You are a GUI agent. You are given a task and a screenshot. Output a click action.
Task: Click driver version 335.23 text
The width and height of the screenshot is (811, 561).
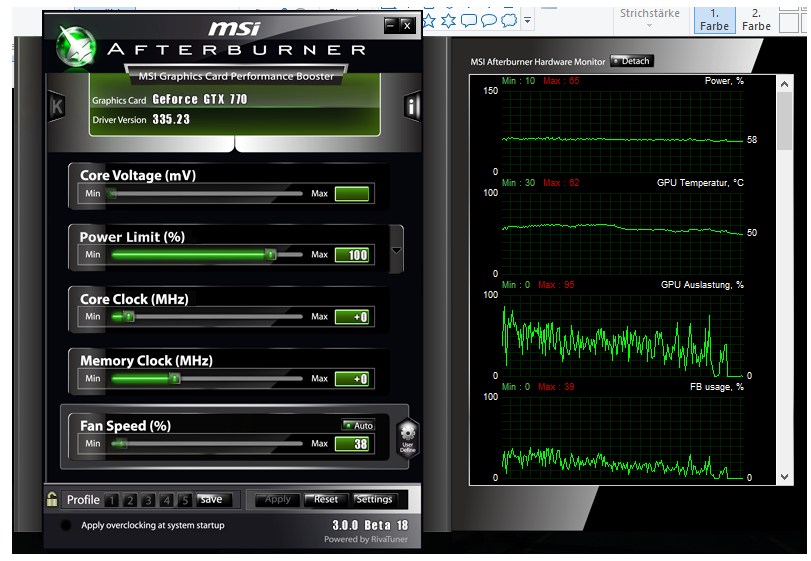pyautogui.click(x=171, y=119)
